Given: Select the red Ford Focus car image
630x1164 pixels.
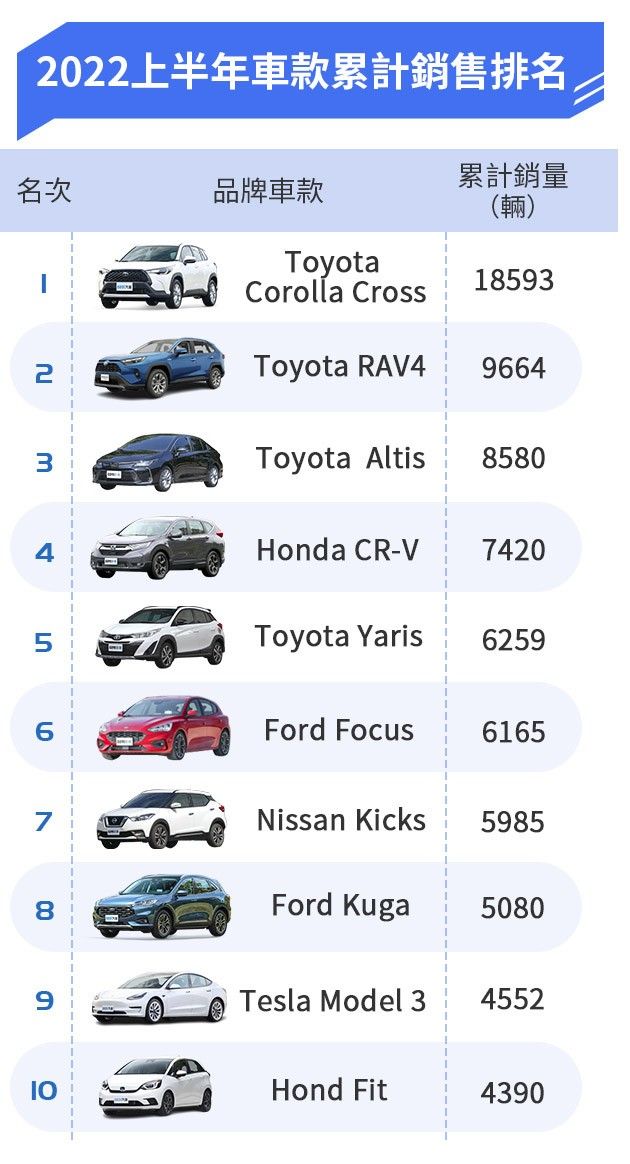Looking at the screenshot, I should click(163, 727).
